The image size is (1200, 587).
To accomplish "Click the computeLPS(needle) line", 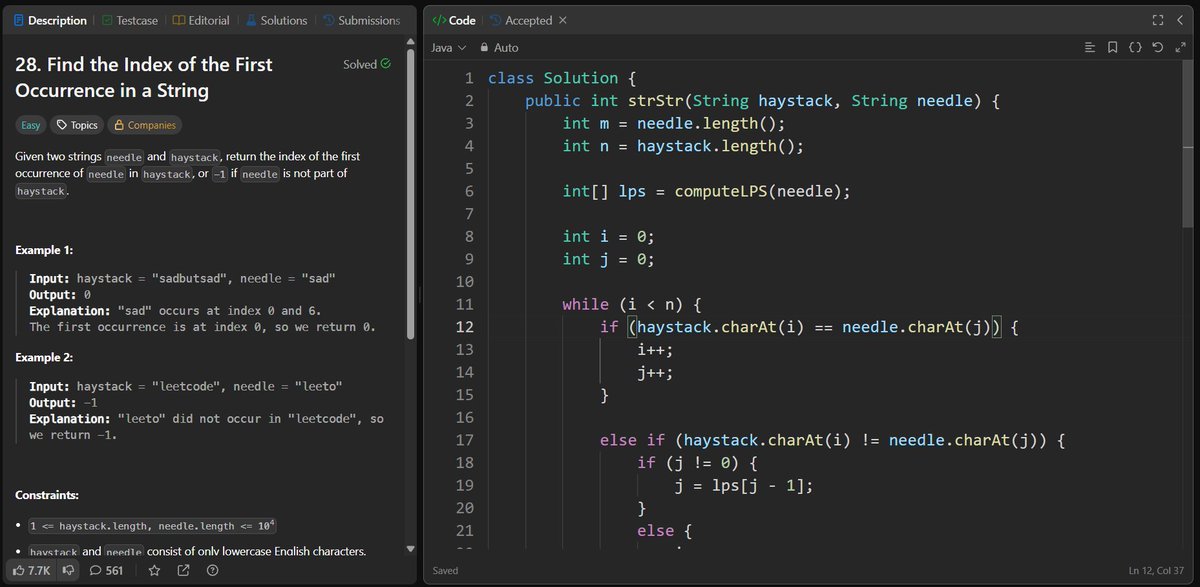I will coord(706,191).
